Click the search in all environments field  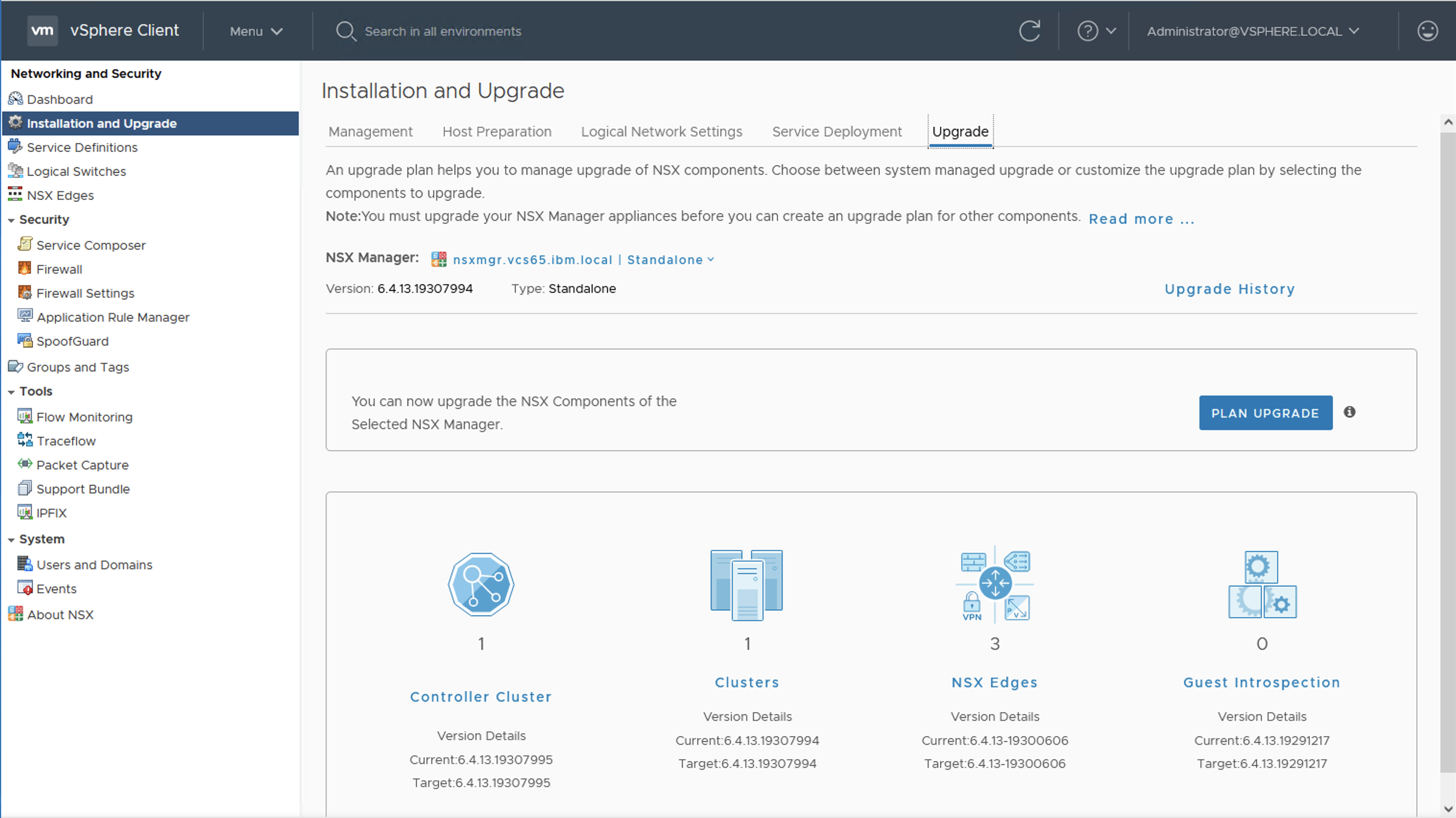coord(443,31)
